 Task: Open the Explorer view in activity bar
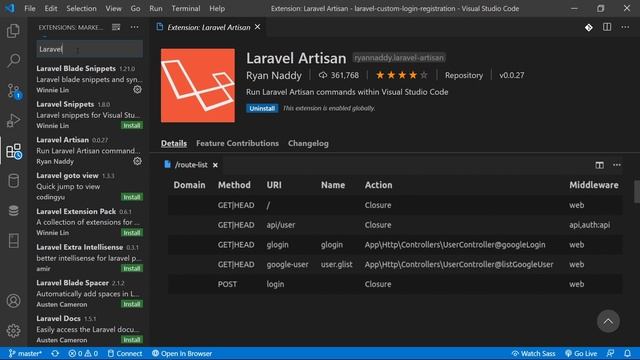13,31
